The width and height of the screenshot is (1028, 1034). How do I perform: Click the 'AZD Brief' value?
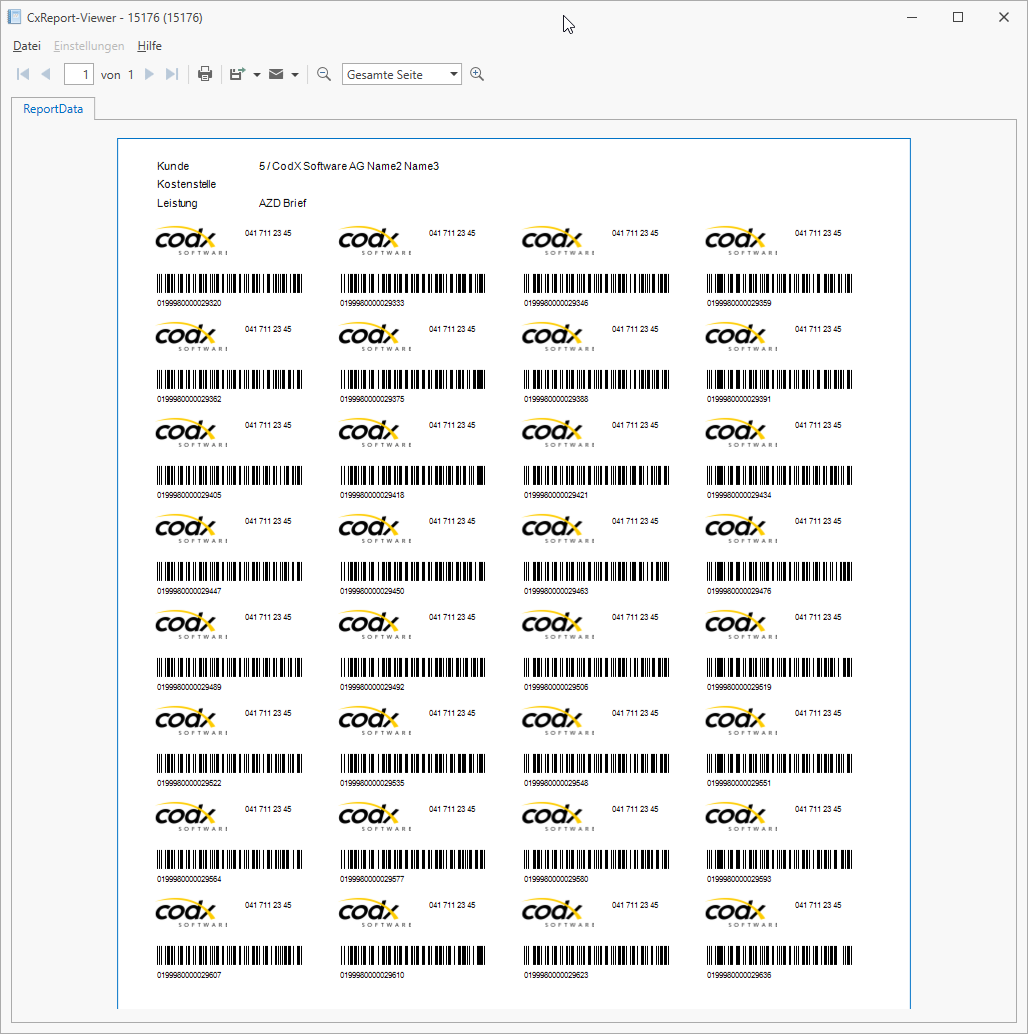click(282, 203)
